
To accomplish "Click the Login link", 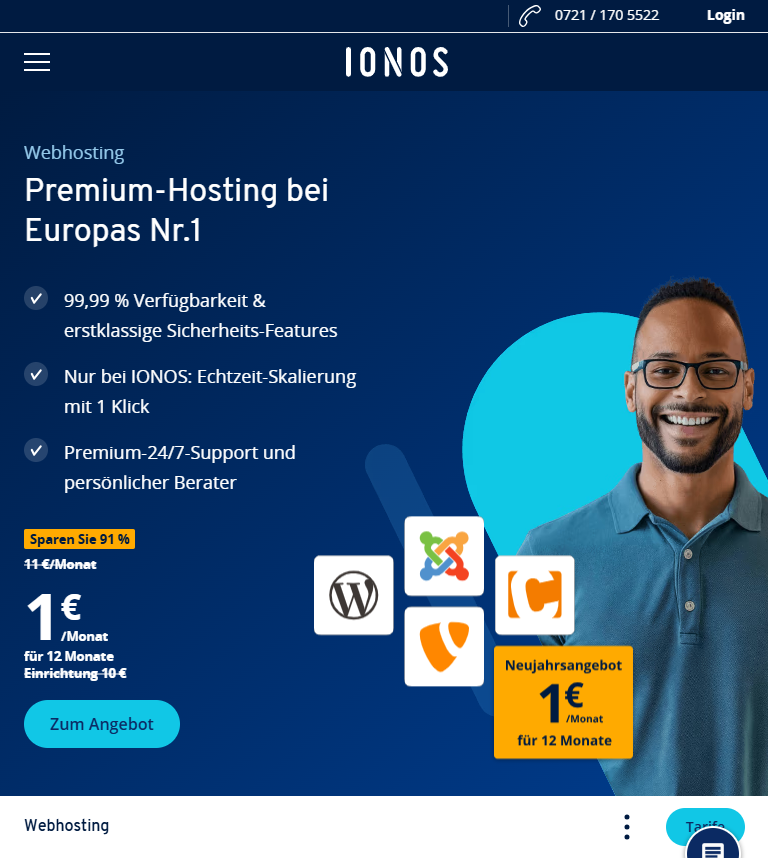I will pyautogui.click(x=725, y=15).
